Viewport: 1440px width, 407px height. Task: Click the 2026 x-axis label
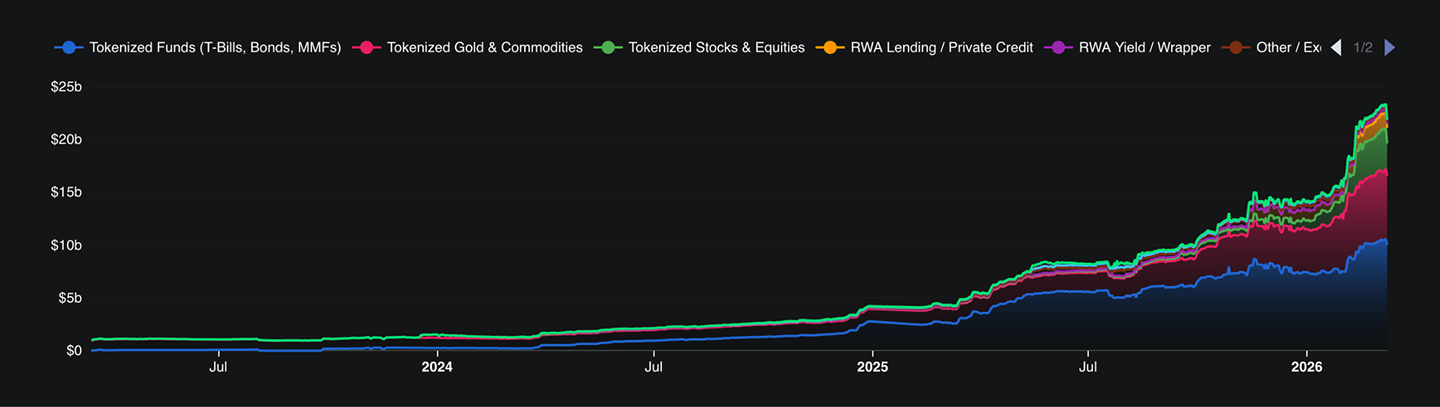[x=1307, y=368]
